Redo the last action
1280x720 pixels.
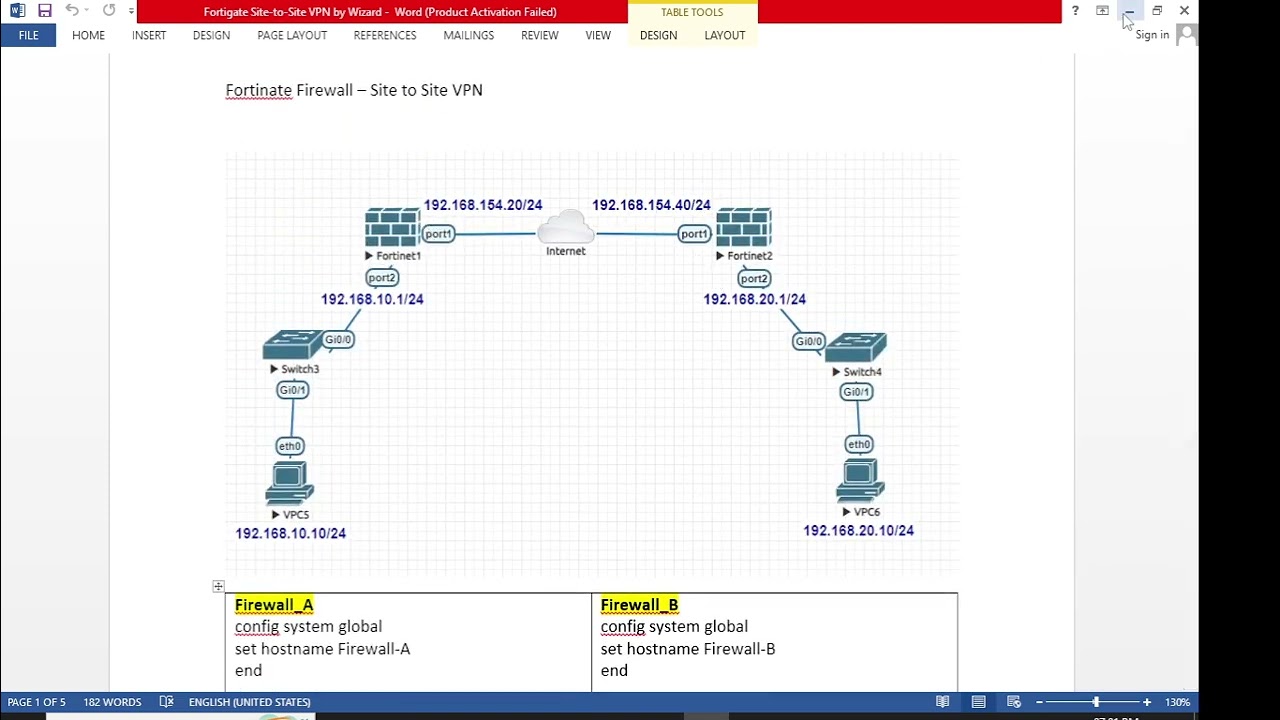coord(109,11)
